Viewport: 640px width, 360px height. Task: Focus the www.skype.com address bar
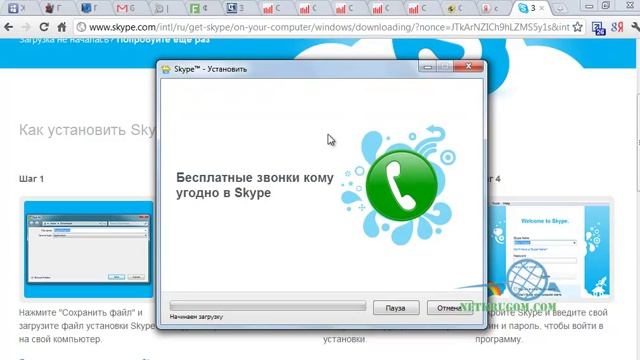tap(329, 27)
